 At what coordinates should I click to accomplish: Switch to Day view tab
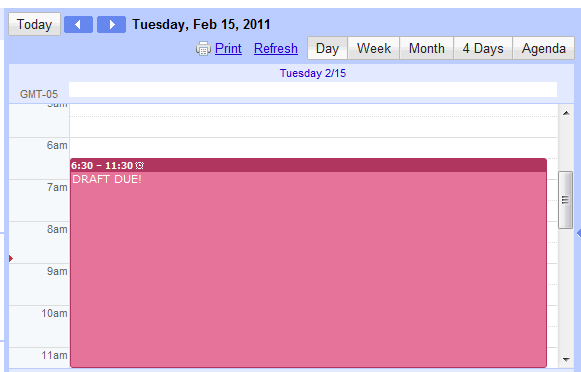click(327, 48)
